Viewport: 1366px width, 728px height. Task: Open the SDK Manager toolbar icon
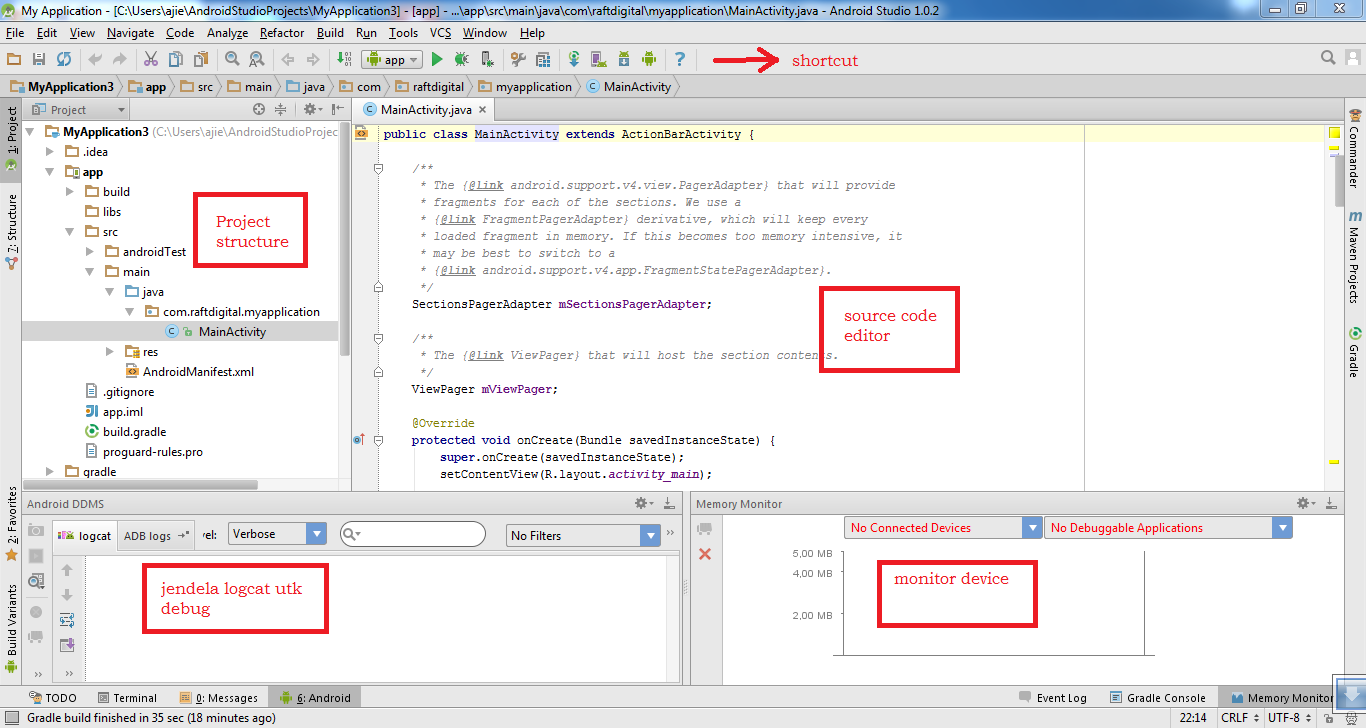[x=623, y=60]
